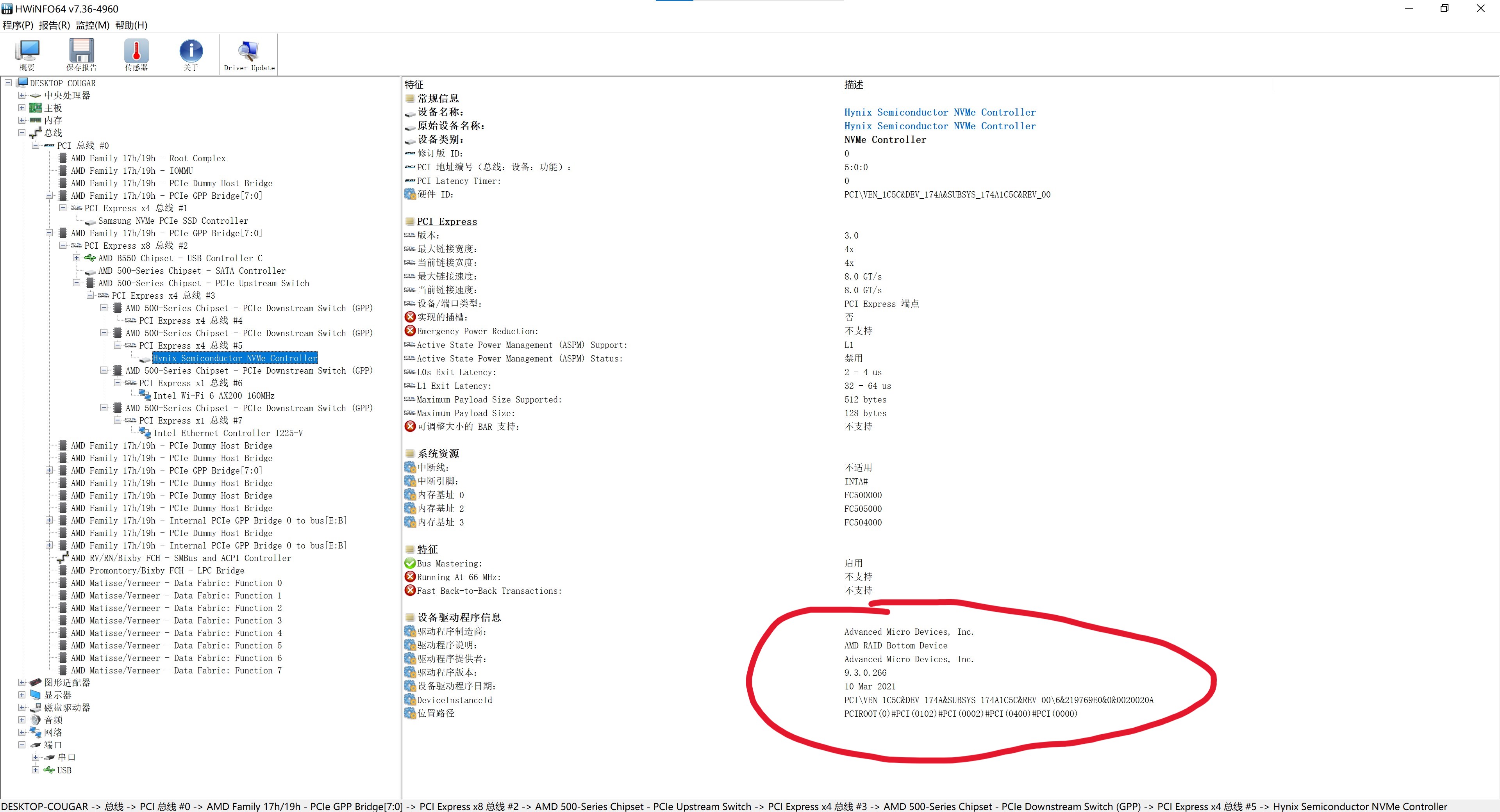Select Intel Ethernet Controller I225-V

coord(228,433)
